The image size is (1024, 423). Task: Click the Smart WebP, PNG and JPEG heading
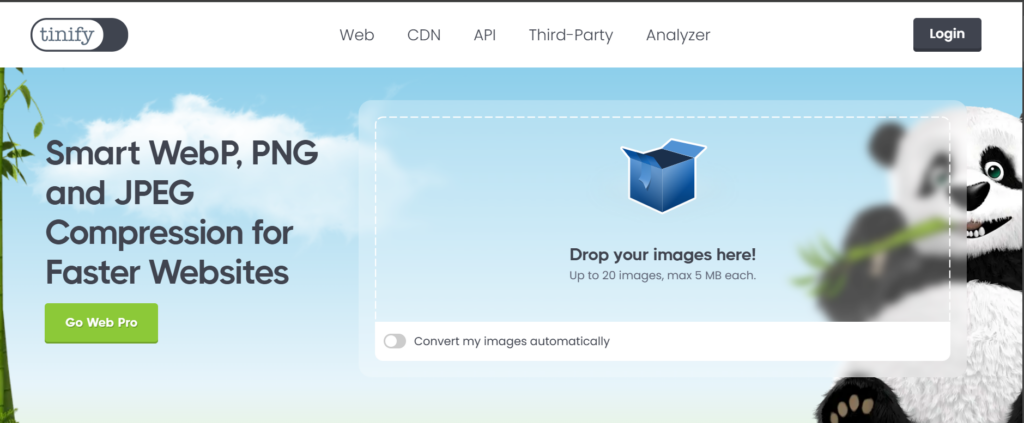(182, 213)
